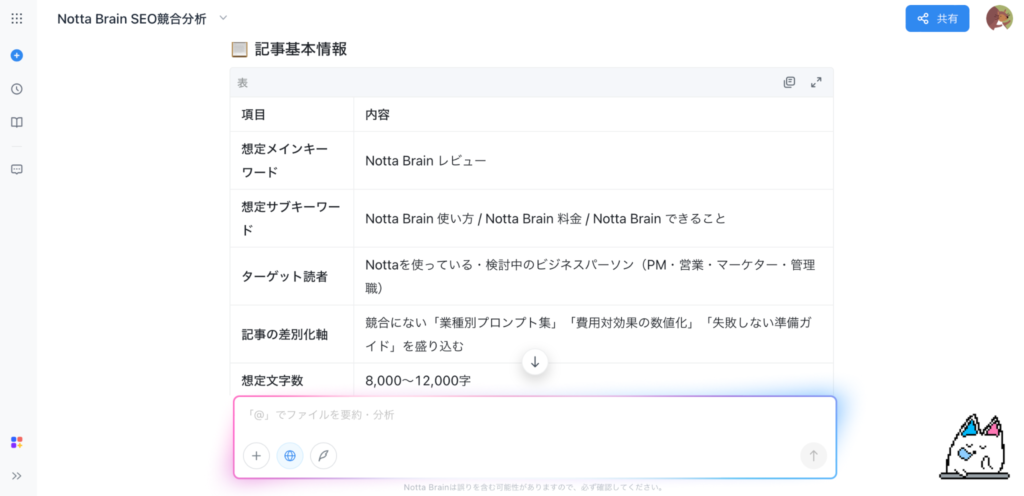Screen dimensions: 1024x496
Task: Open the feedback message icon in sidebar
Action: [x=17, y=169]
